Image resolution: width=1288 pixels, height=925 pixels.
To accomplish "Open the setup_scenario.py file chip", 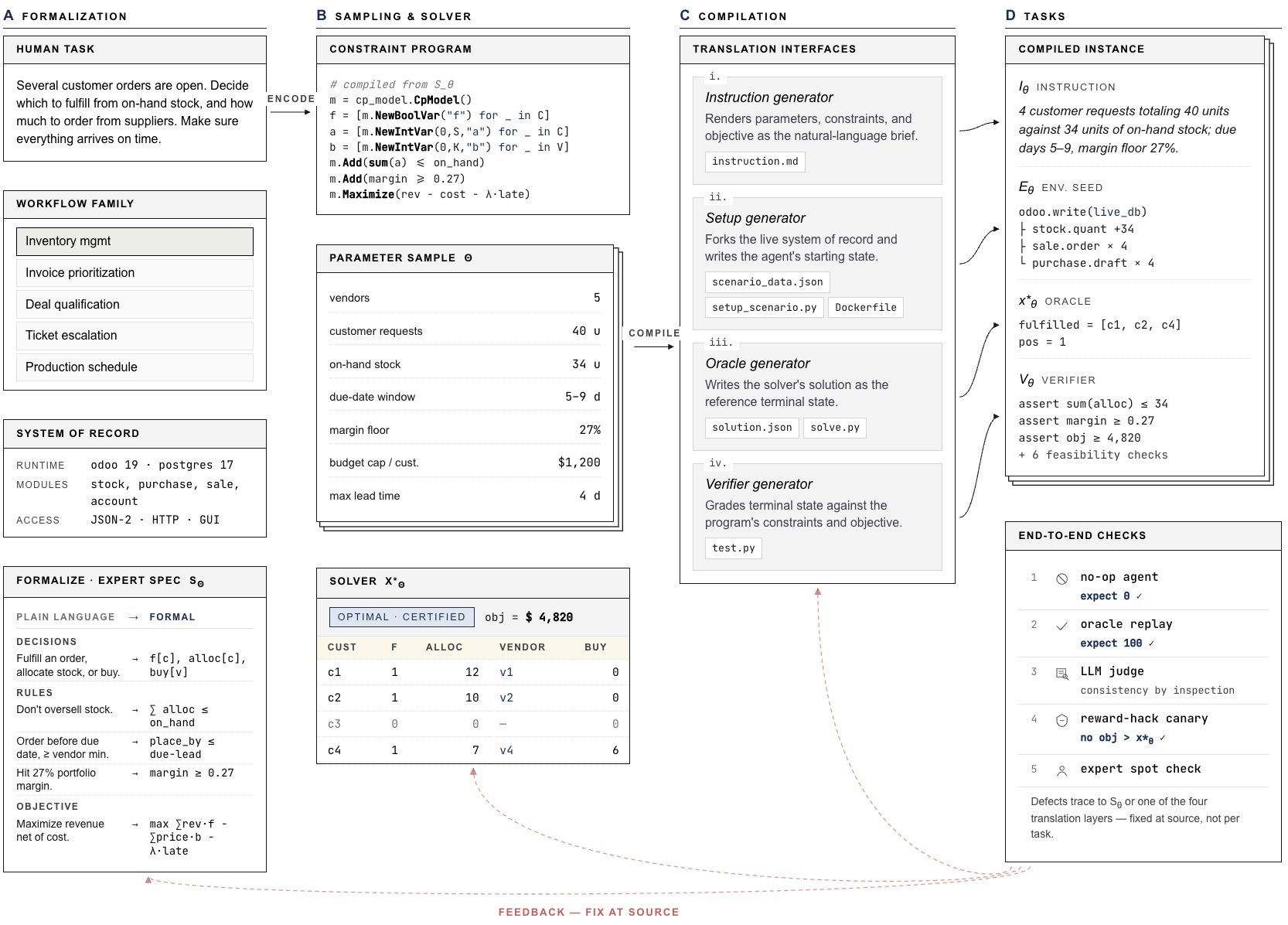I will pos(764,308).
